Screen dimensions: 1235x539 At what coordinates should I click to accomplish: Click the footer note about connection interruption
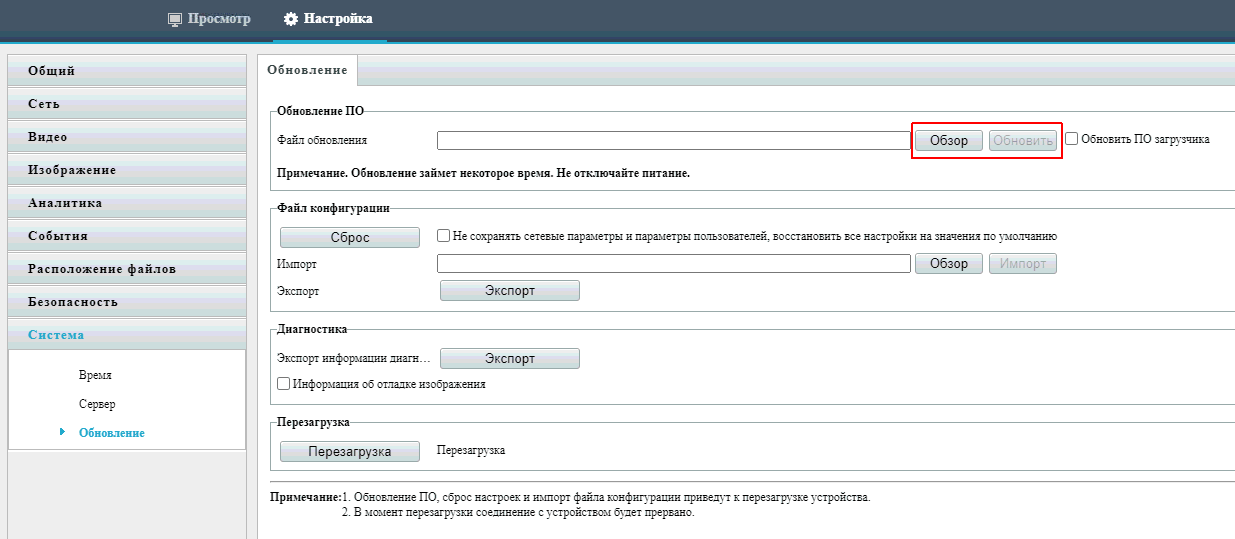click(x=517, y=512)
